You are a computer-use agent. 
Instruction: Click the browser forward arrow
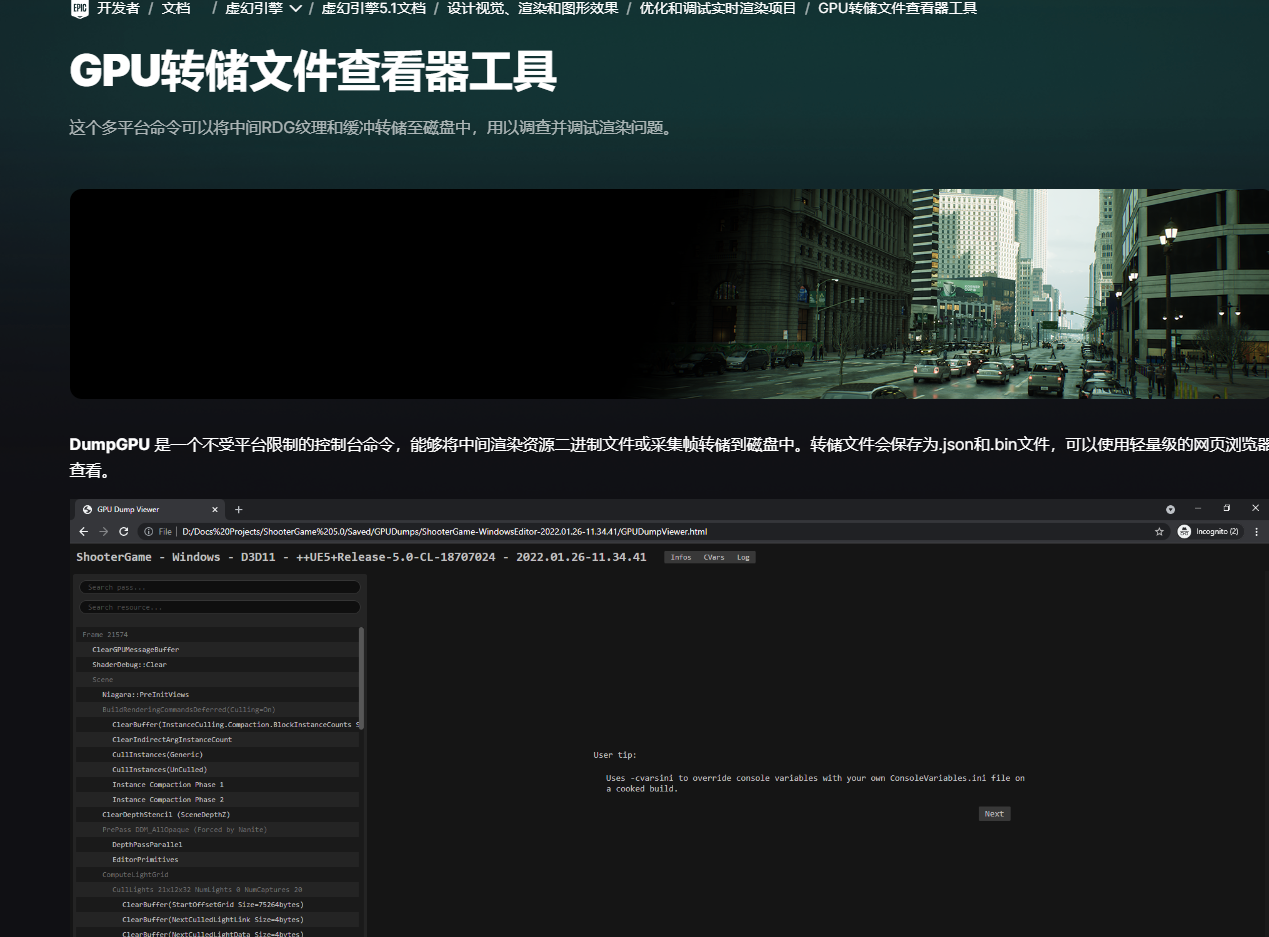(104, 531)
